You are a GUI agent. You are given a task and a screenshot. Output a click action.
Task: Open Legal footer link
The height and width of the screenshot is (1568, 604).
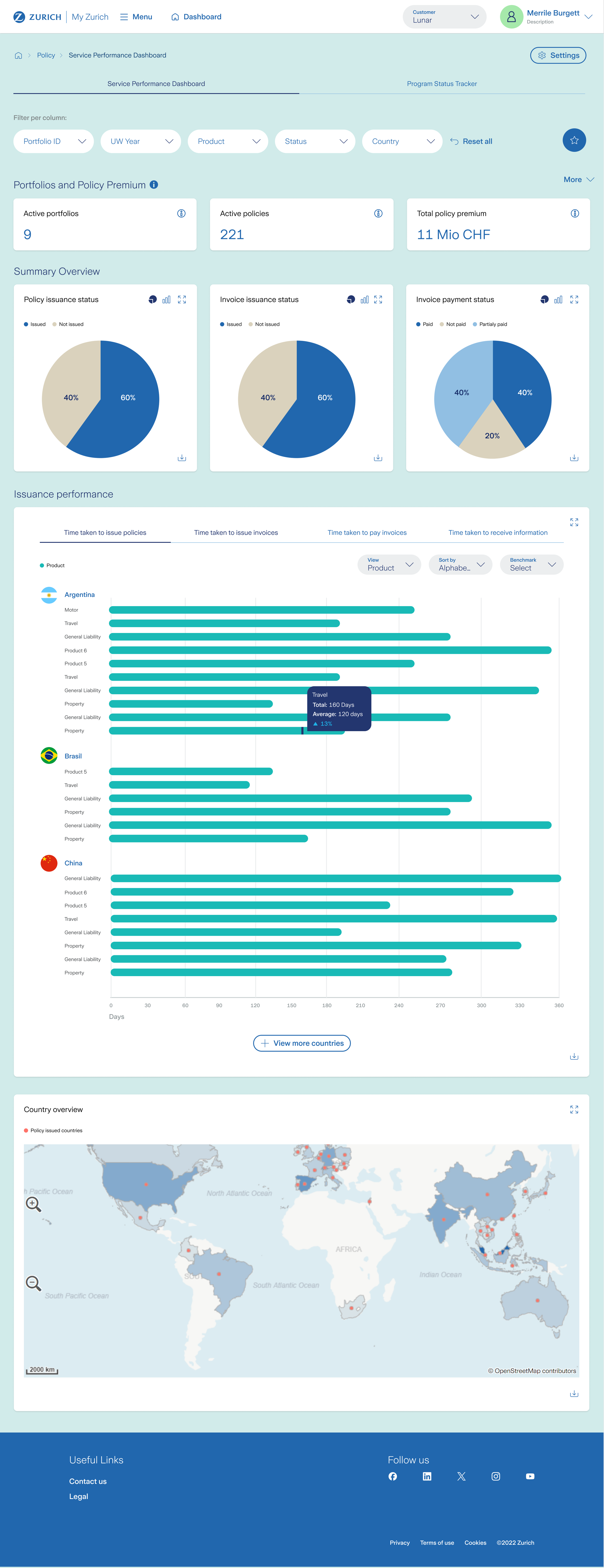coord(79,1496)
